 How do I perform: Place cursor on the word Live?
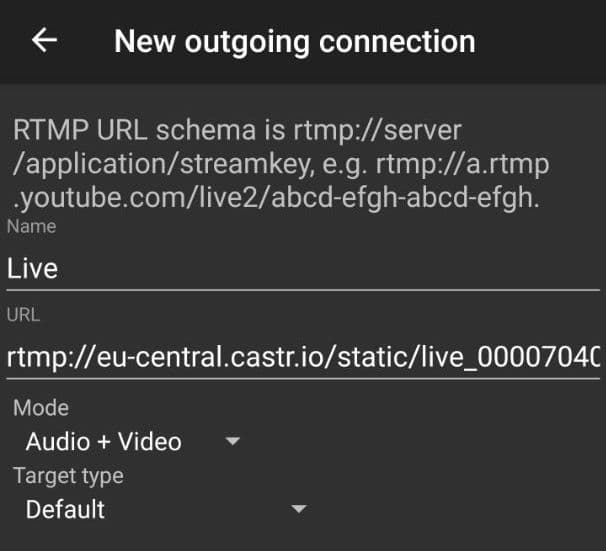tap(32, 269)
